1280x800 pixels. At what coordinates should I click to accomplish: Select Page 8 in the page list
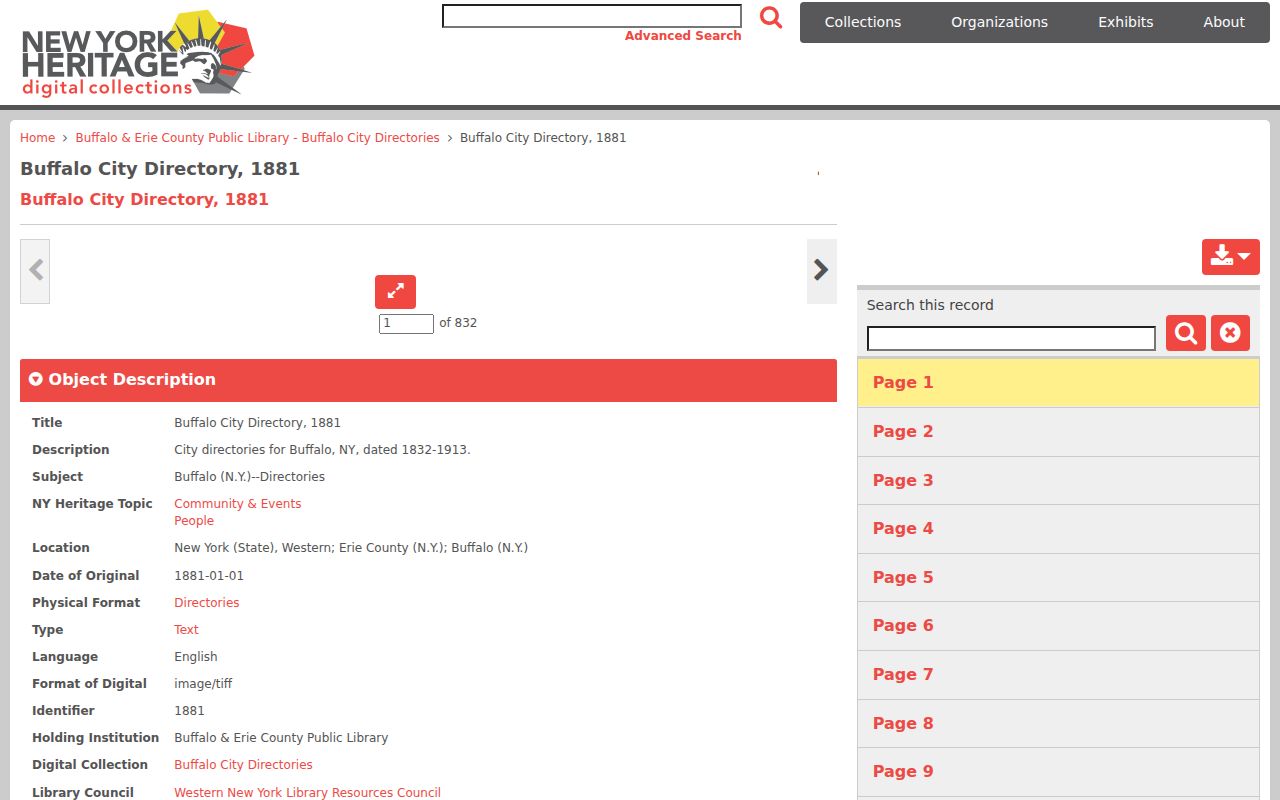tap(1058, 724)
